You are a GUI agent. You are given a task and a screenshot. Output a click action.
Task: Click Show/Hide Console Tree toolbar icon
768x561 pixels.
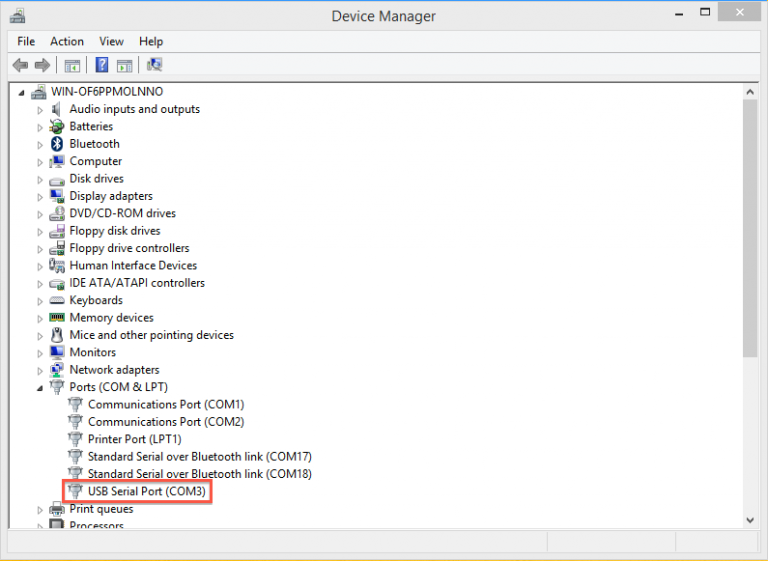(x=72, y=65)
